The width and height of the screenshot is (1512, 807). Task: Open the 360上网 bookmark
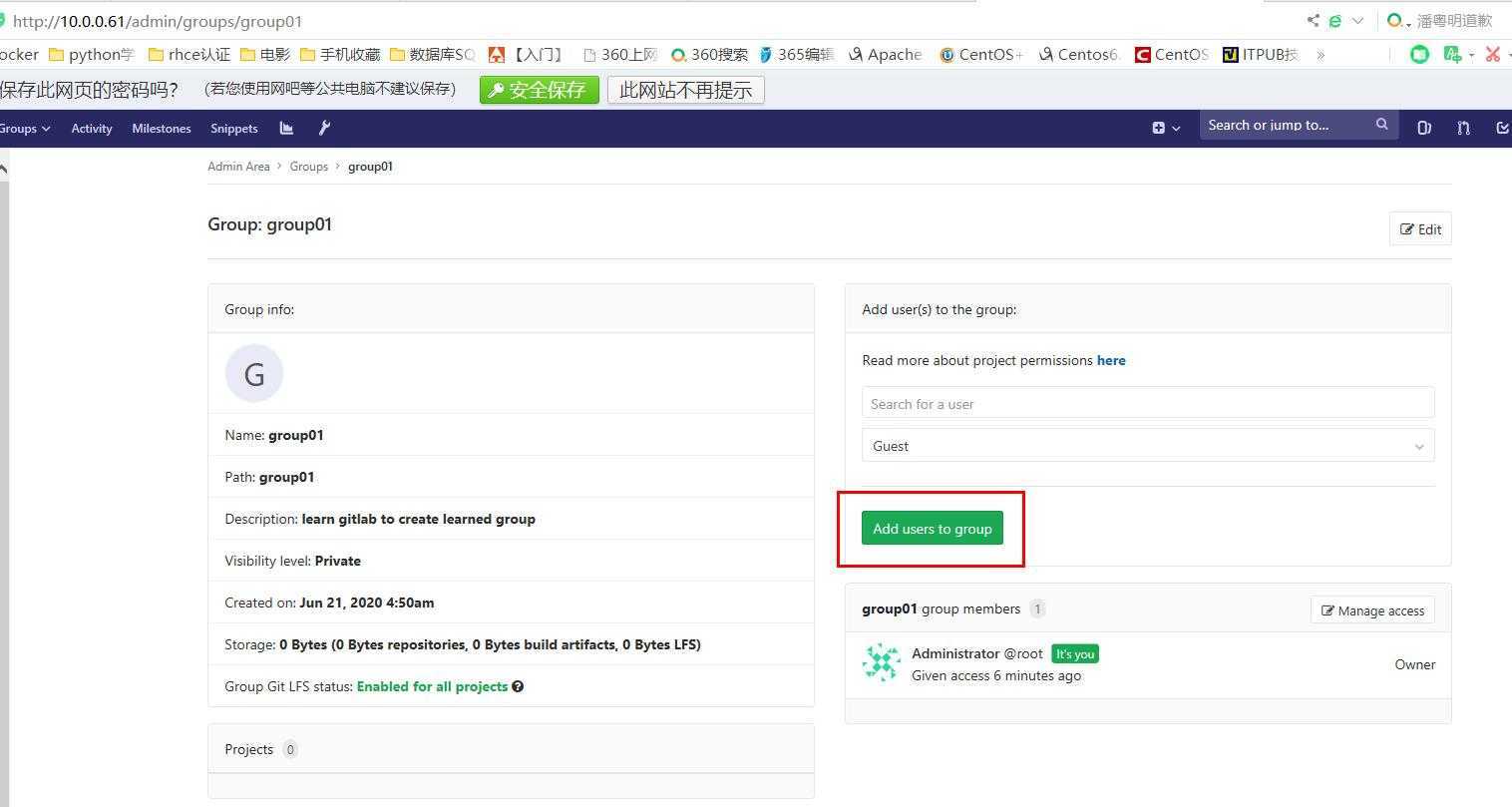(x=619, y=55)
